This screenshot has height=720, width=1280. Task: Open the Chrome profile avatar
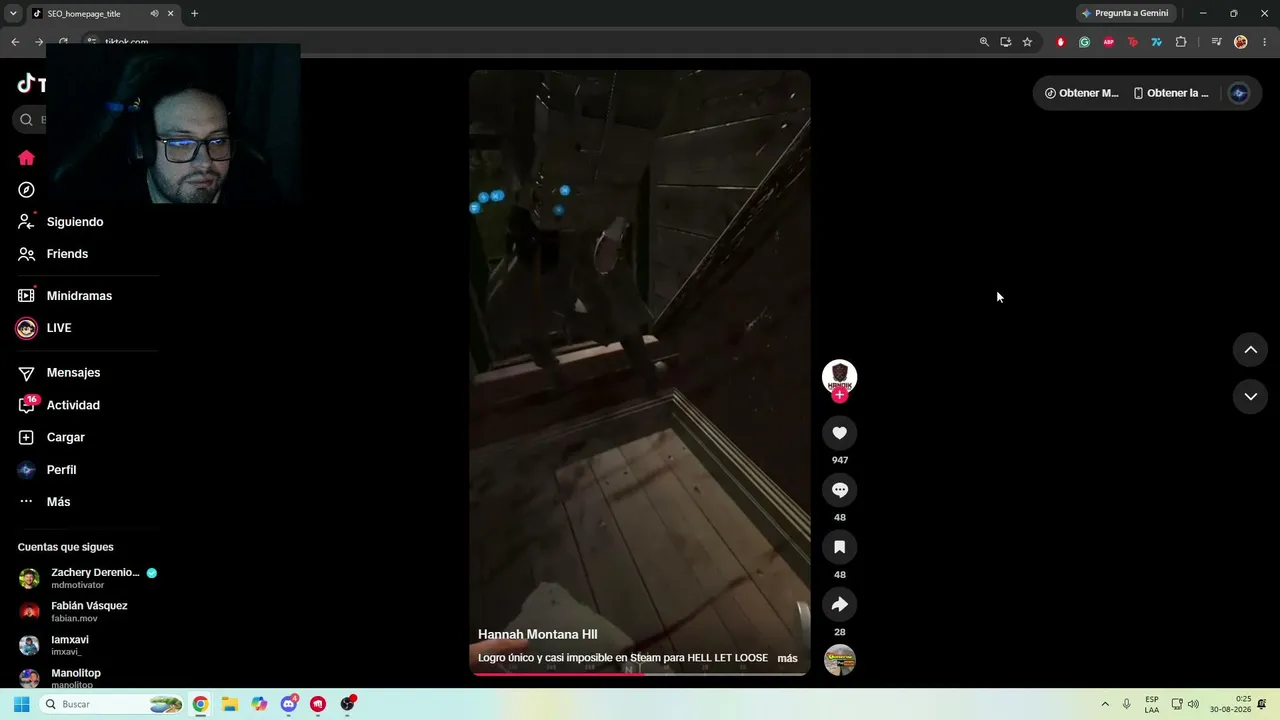pyautogui.click(x=1241, y=42)
